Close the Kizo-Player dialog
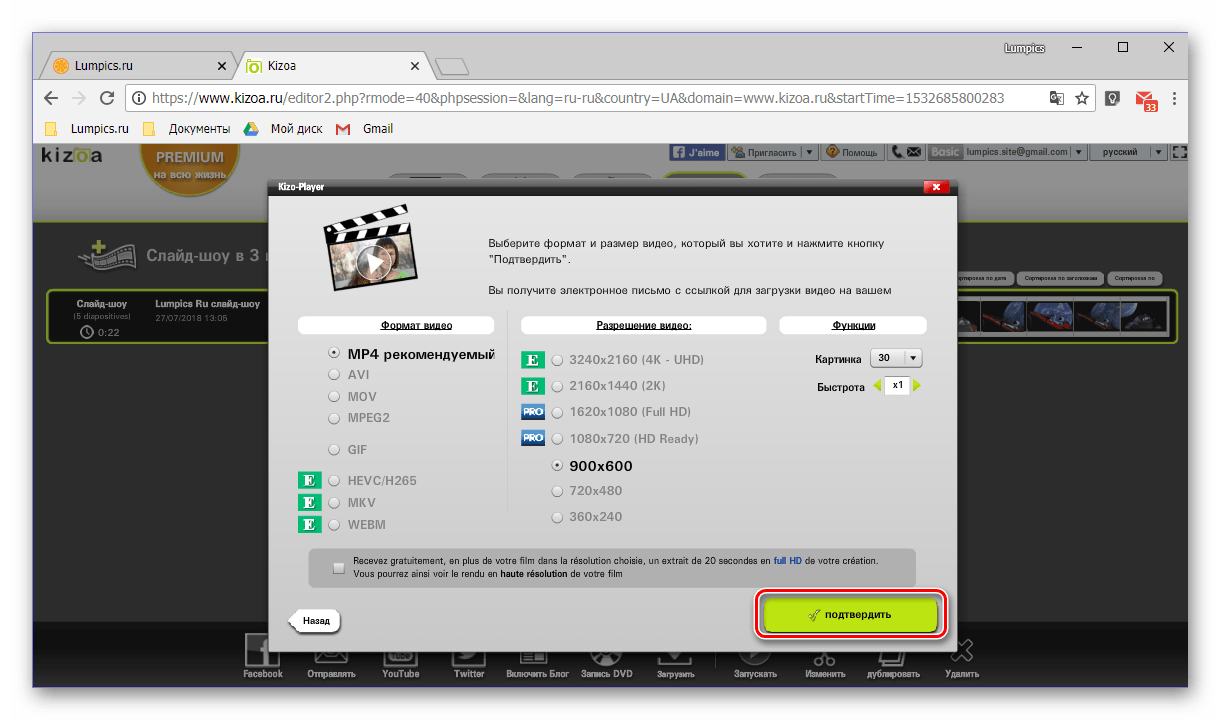1225x720 pixels. click(936, 187)
